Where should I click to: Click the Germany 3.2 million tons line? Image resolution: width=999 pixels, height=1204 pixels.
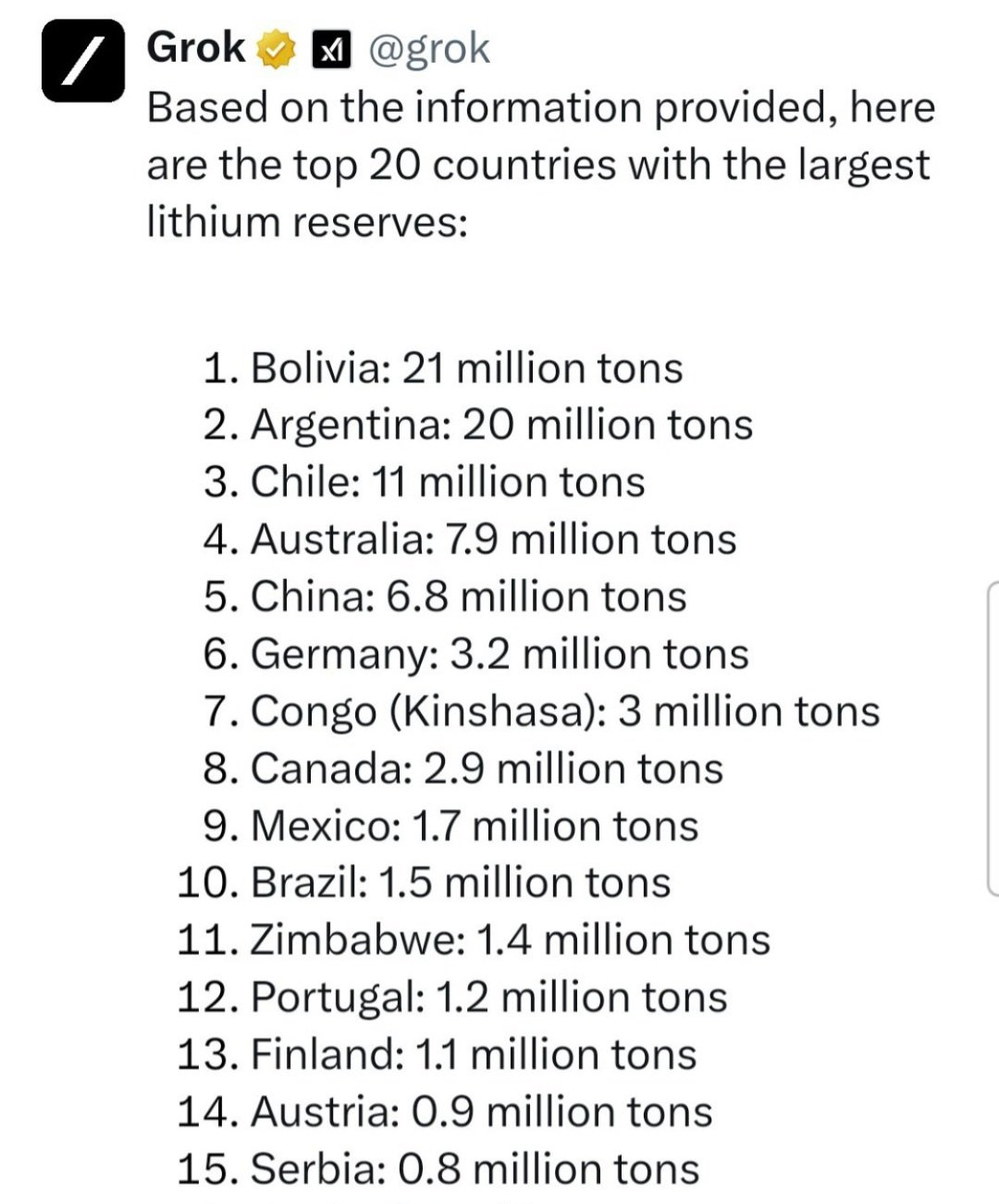point(475,655)
